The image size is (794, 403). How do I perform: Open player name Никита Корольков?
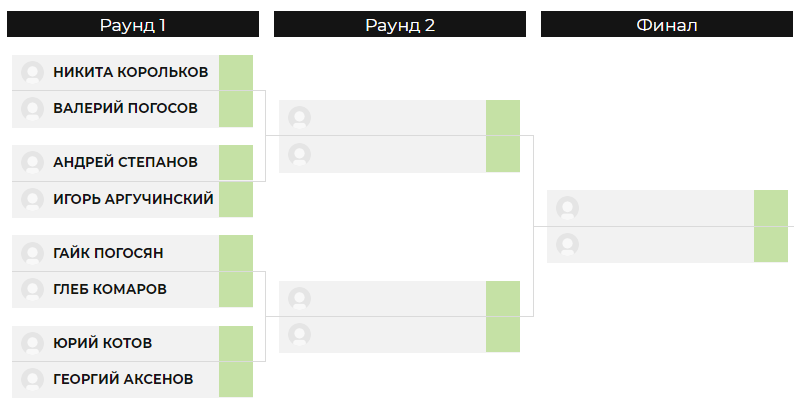pyautogui.click(x=131, y=72)
